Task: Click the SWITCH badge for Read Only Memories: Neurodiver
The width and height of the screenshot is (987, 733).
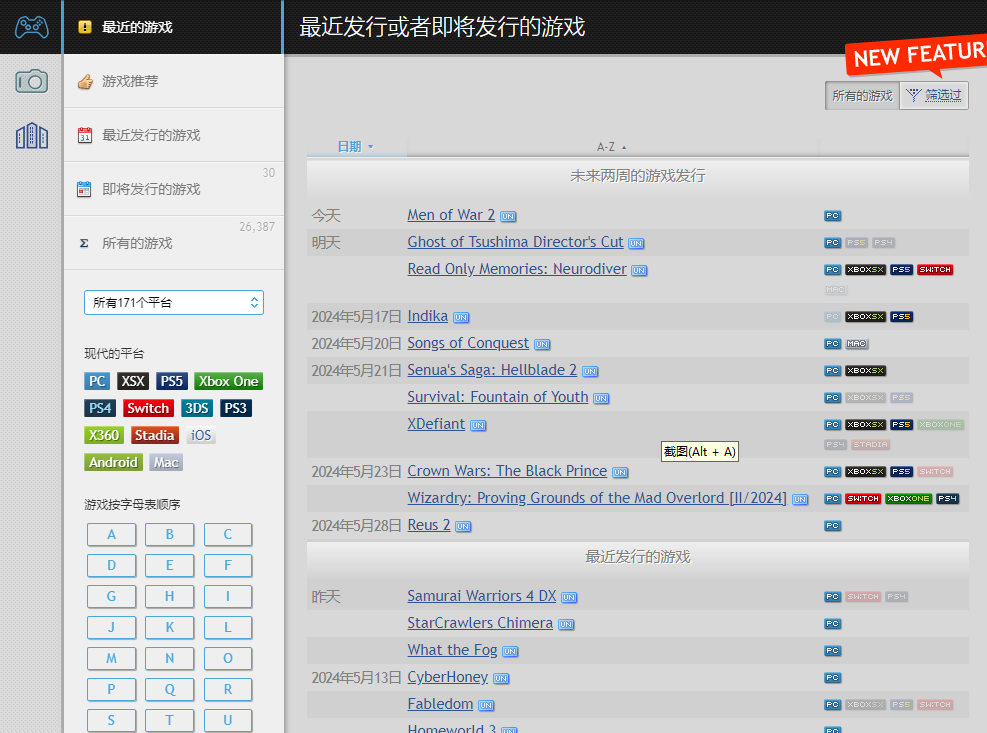Action: tap(935, 270)
